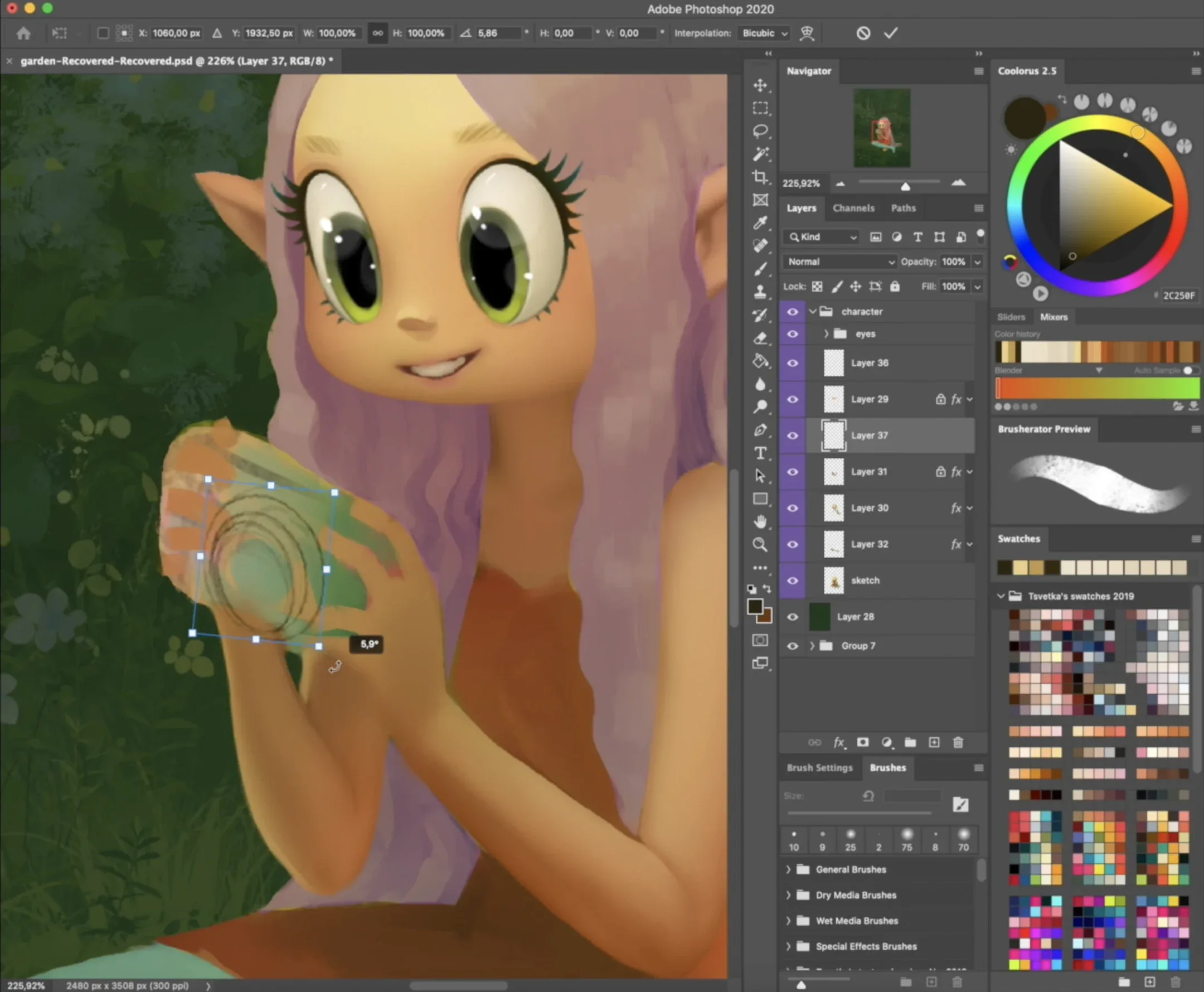Select the Eyedropper tool
Image resolution: width=1204 pixels, height=992 pixels.
click(760, 223)
